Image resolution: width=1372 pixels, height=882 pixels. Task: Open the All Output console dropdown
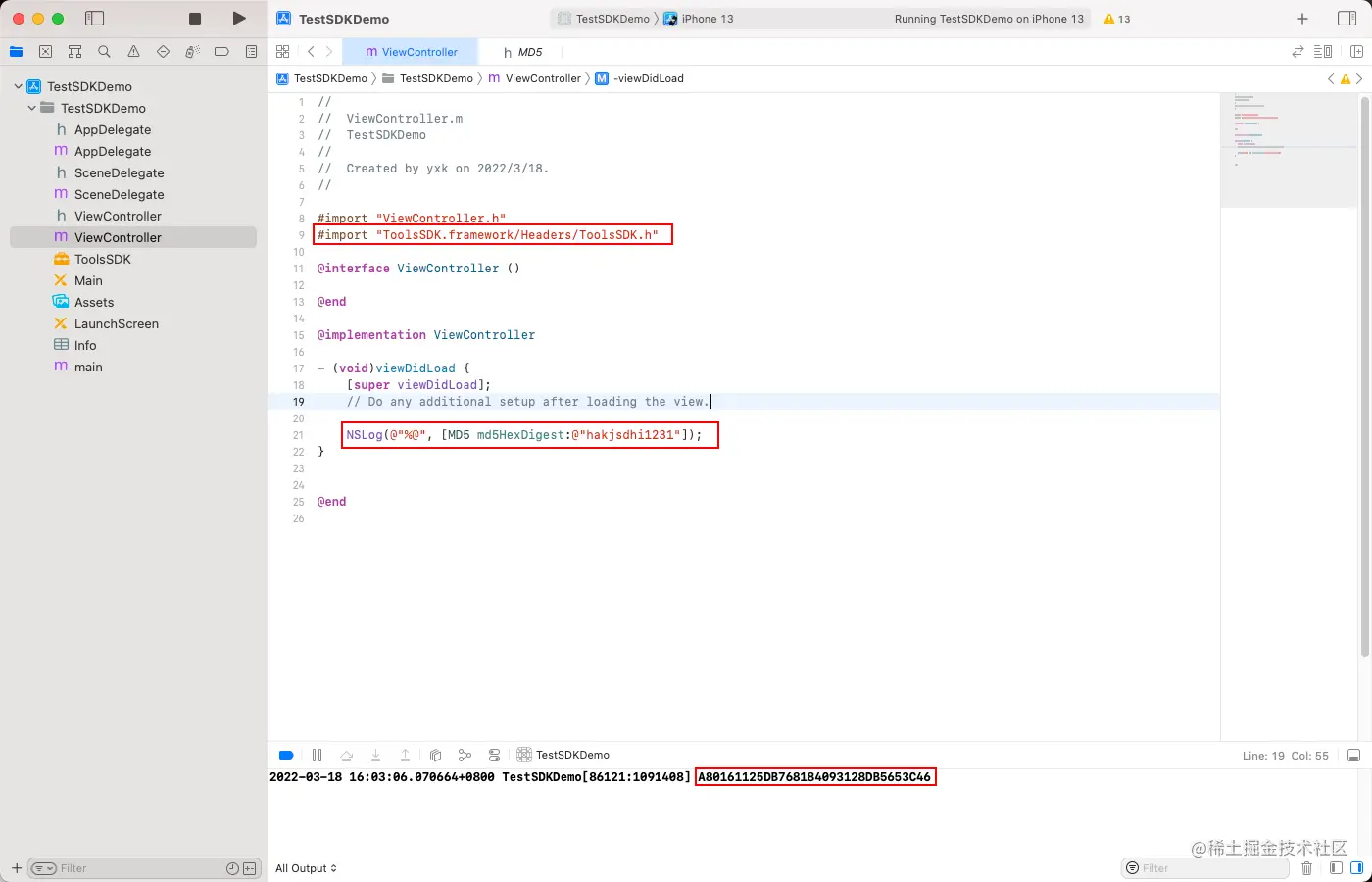pos(306,868)
